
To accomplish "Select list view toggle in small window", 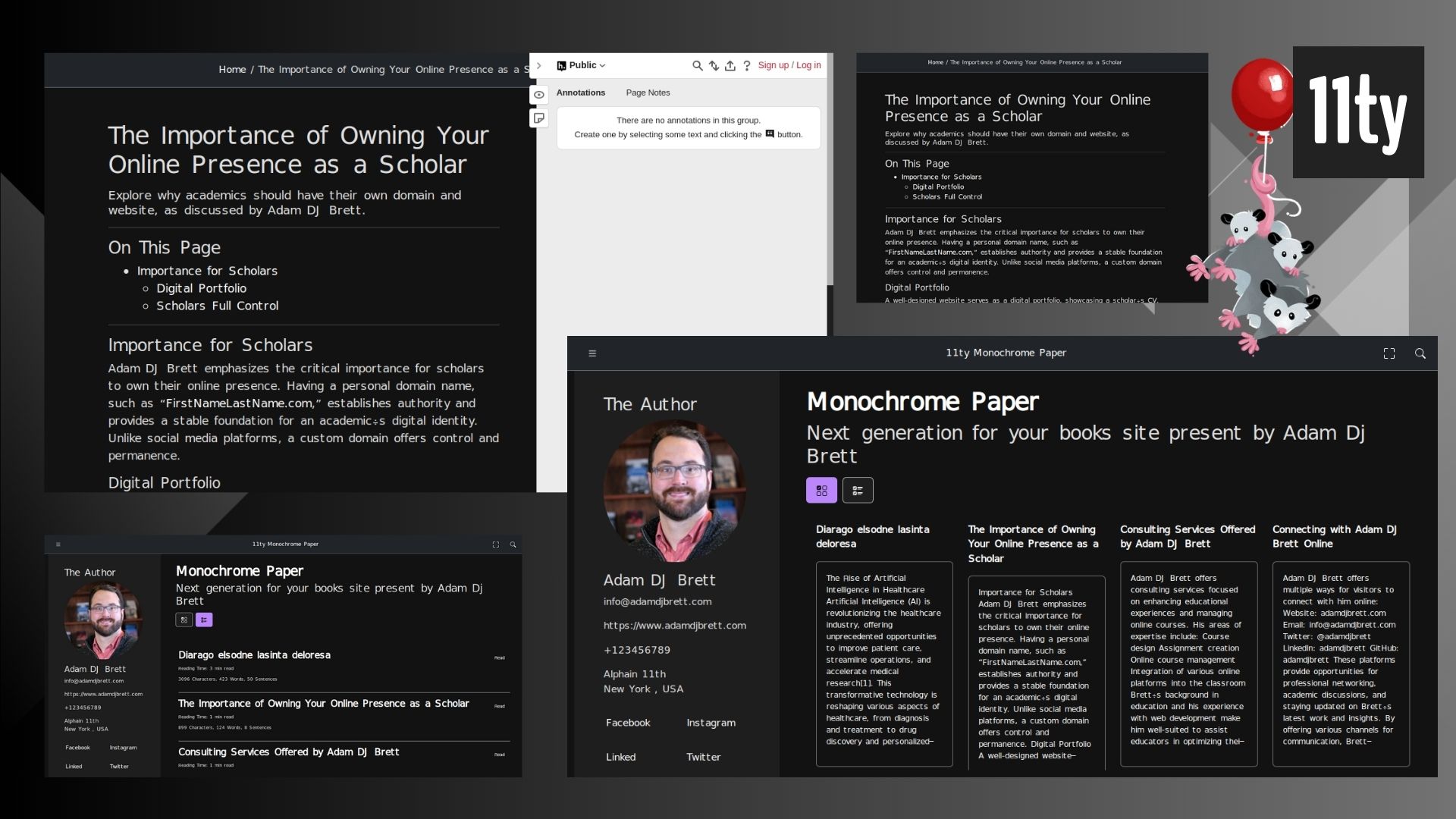I will click(x=204, y=620).
